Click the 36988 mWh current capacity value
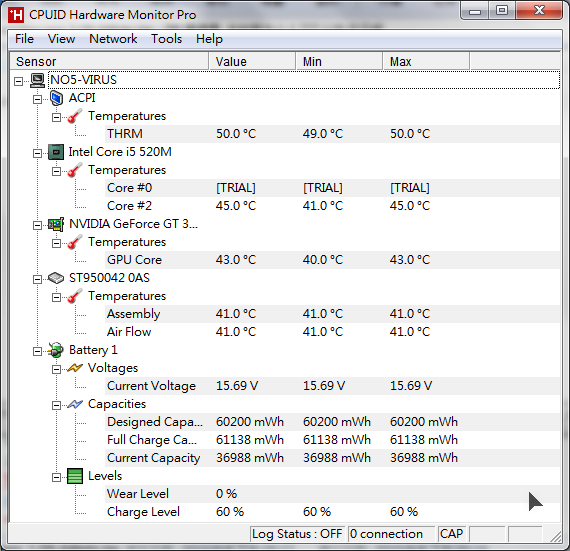 point(250,458)
